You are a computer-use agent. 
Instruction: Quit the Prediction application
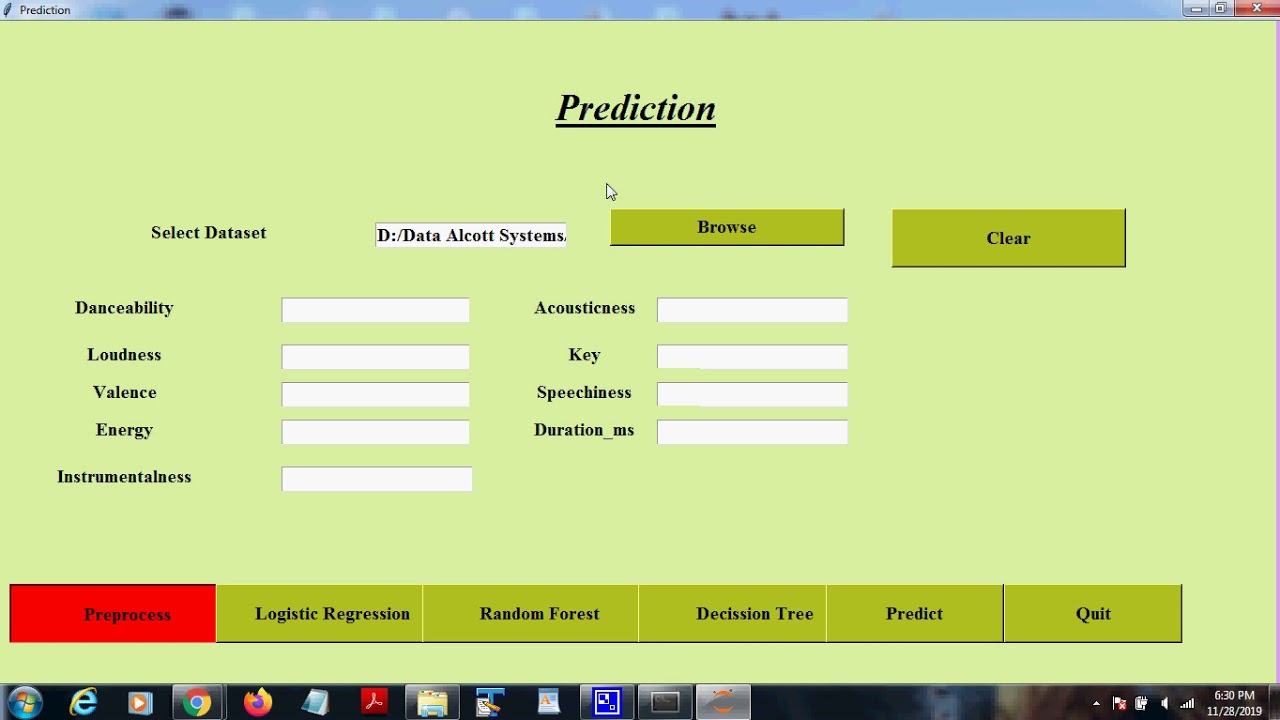pos(1093,614)
